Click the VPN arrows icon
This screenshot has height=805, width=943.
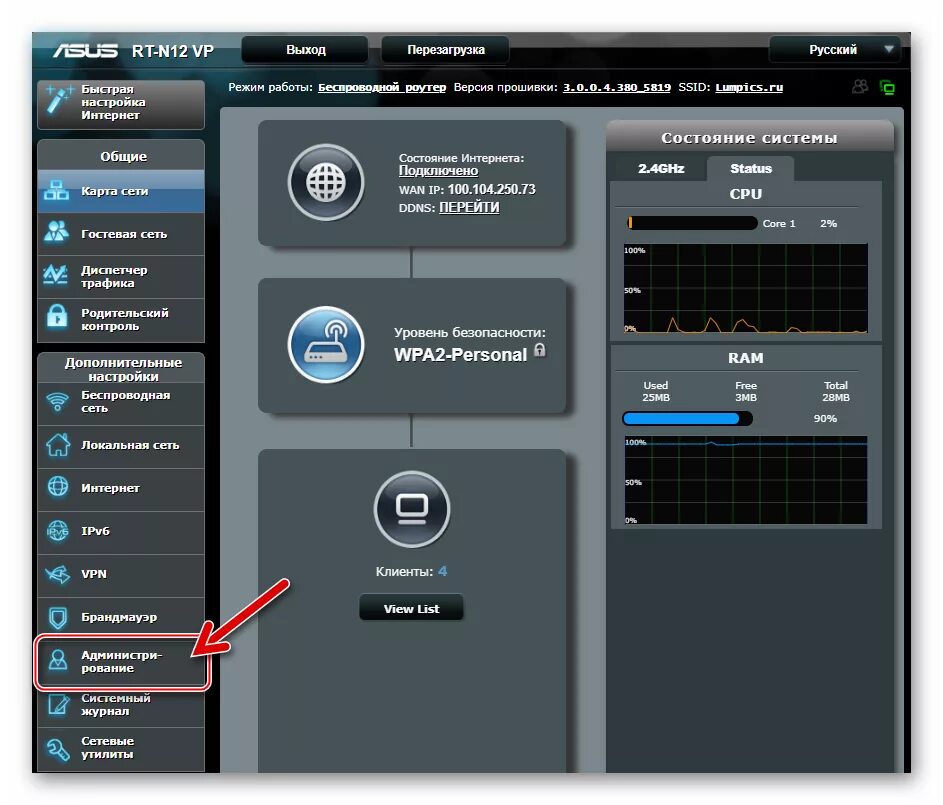click(58, 574)
